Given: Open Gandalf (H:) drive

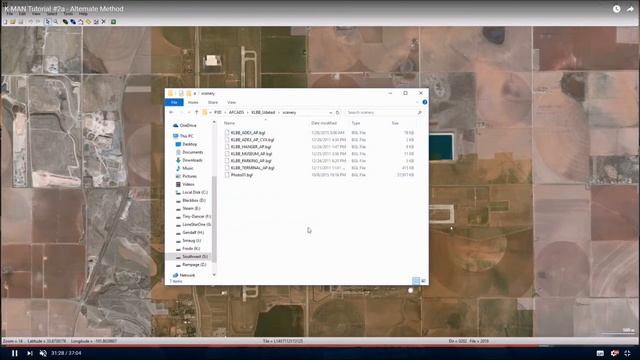Looking at the screenshot, I should point(193,233).
